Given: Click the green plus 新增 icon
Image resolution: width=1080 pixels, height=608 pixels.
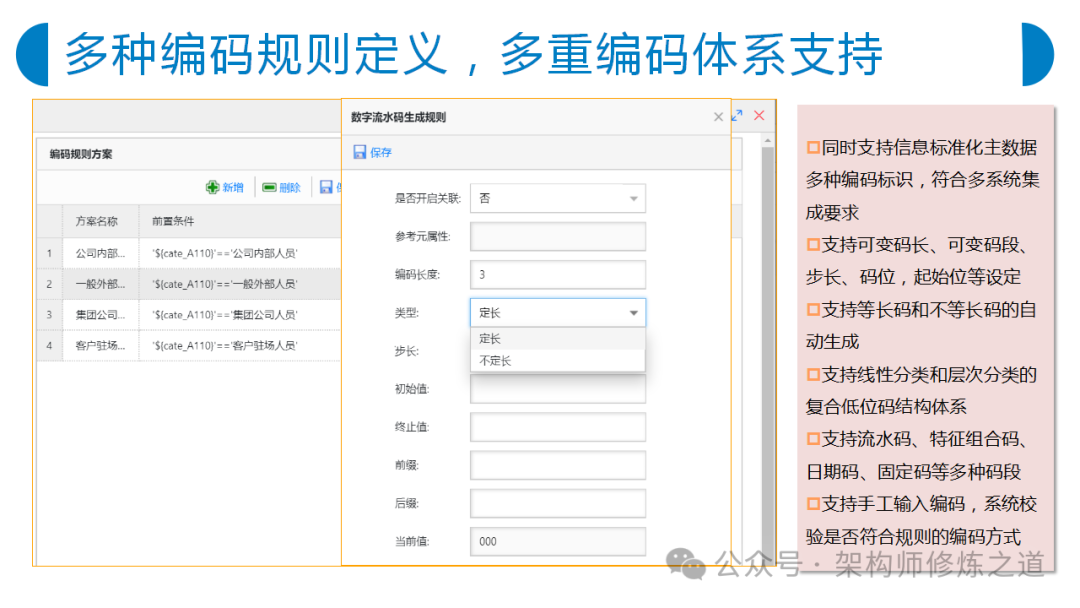Looking at the screenshot, I should click(x=212, y=187).
